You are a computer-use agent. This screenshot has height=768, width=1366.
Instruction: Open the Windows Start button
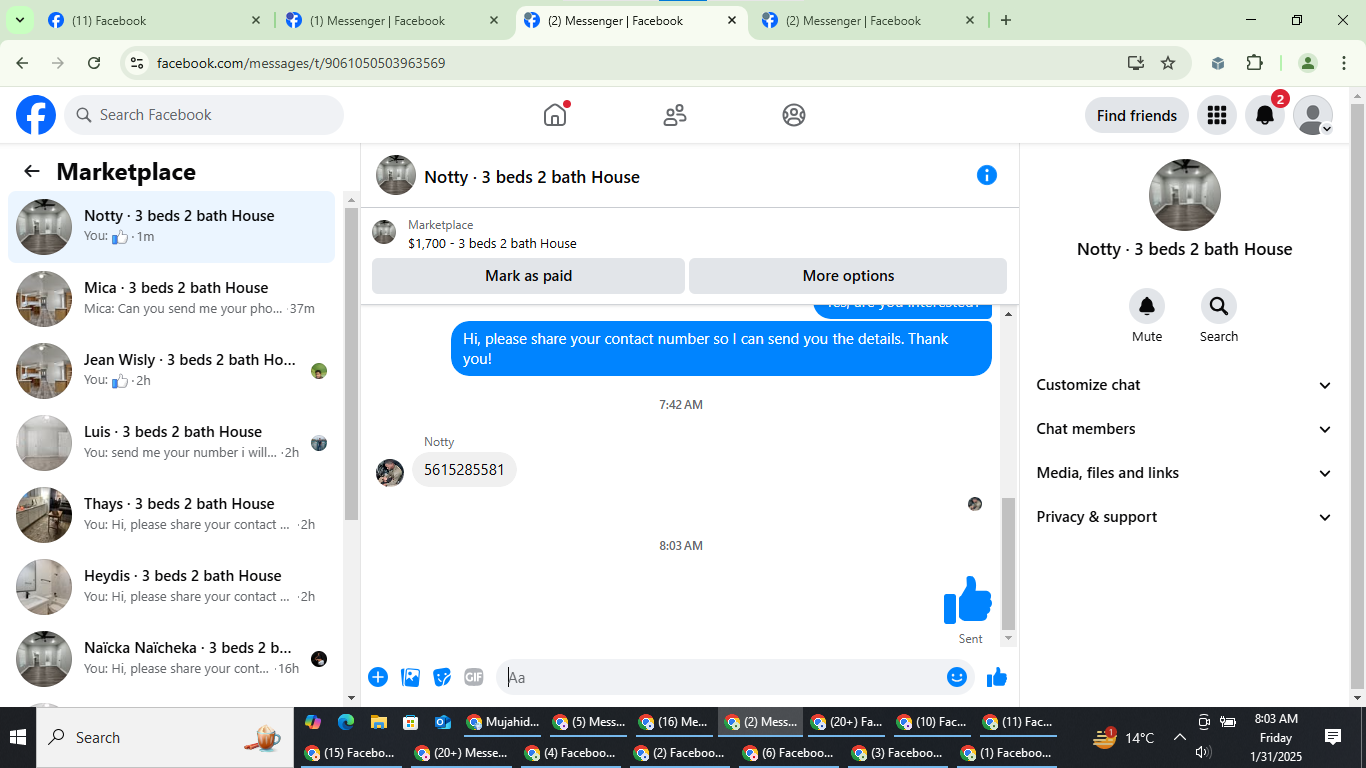coord(18,738)
